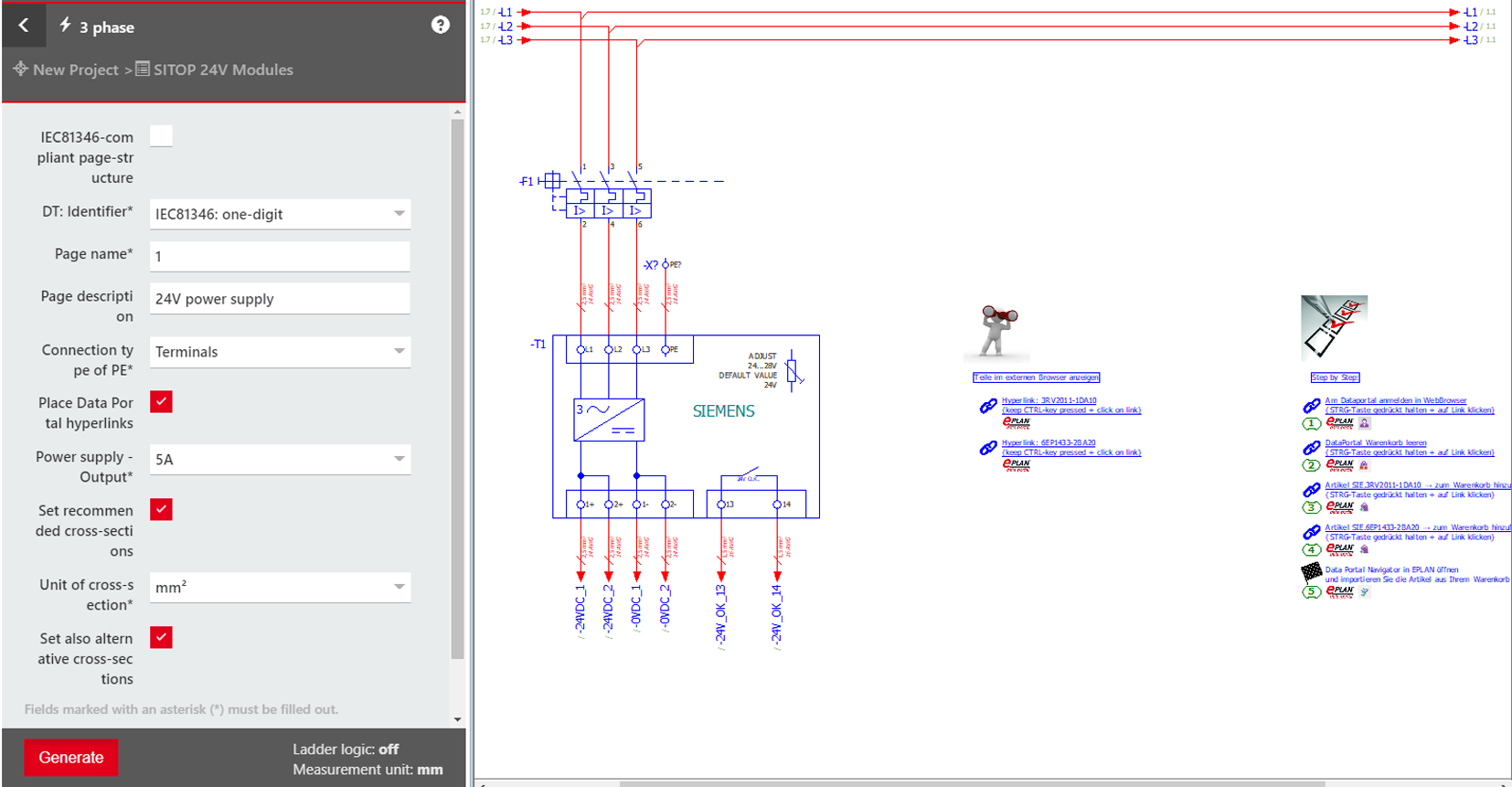Click the import icon in step 5
This screenshot has width=1512, height=787.
(x=1365, y=591)
